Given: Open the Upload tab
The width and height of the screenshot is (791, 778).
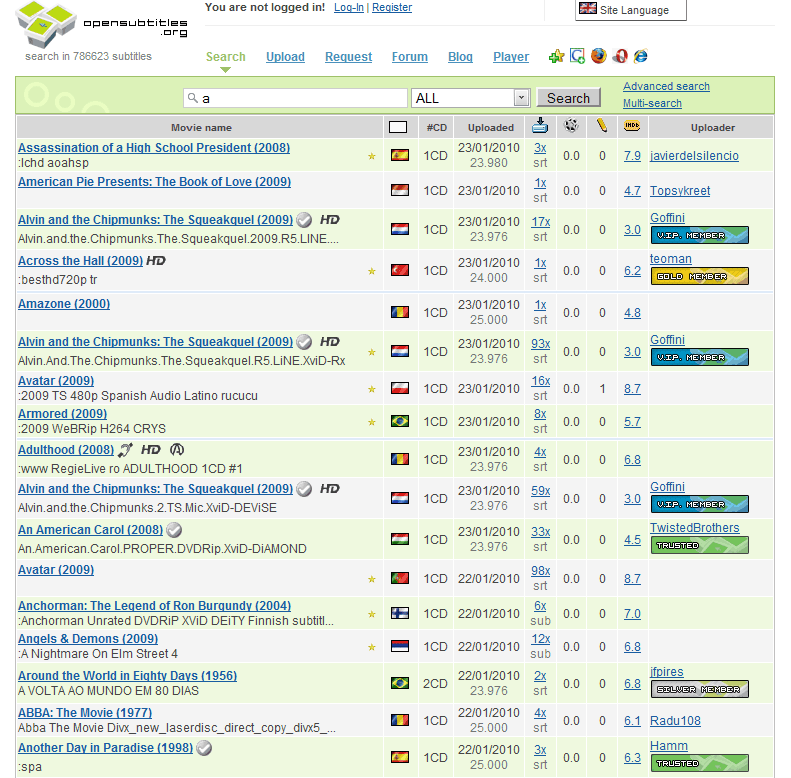Looking at the screenshot, I should coord(285,57).
